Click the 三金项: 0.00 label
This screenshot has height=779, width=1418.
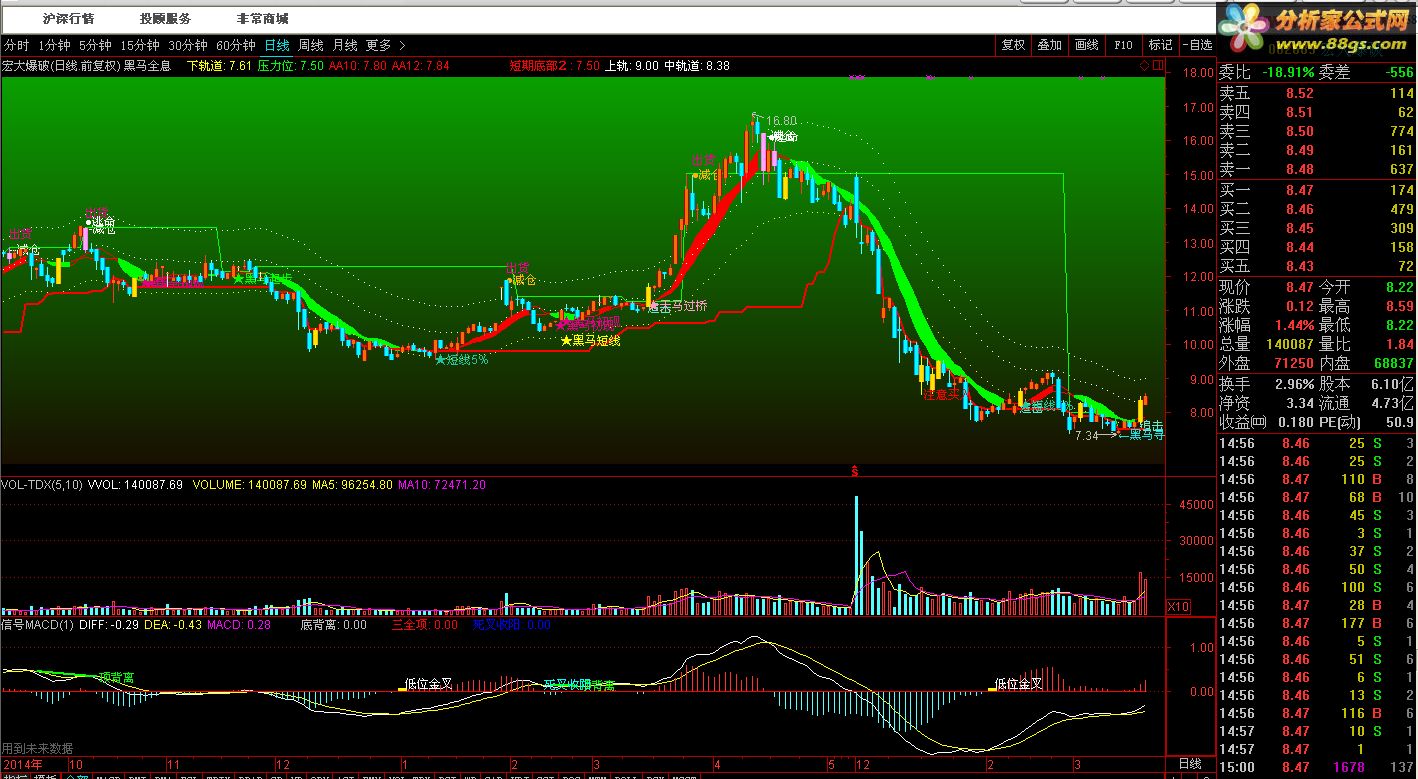424,624
